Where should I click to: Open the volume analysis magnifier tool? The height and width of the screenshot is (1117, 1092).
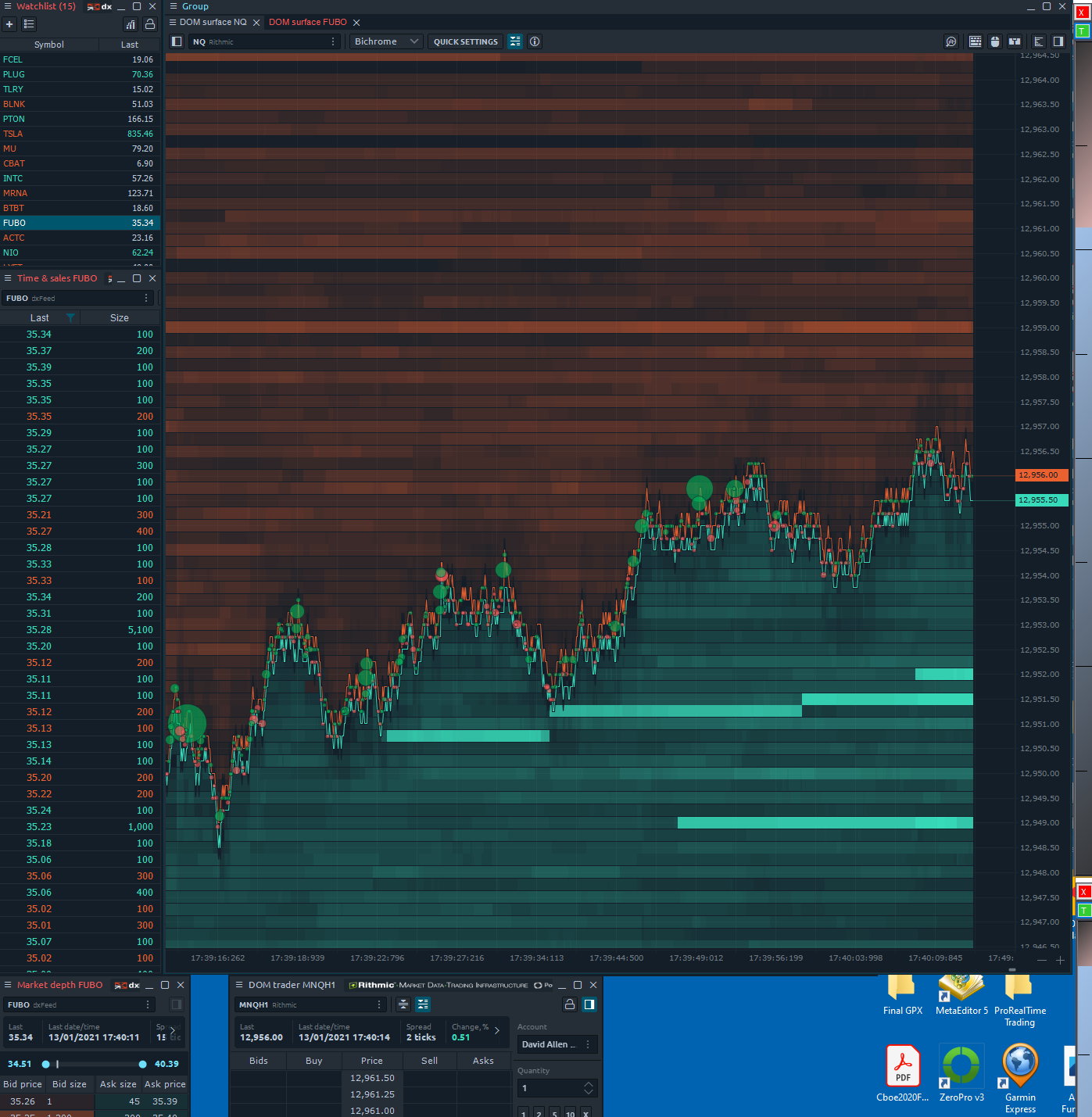[951, 41]
